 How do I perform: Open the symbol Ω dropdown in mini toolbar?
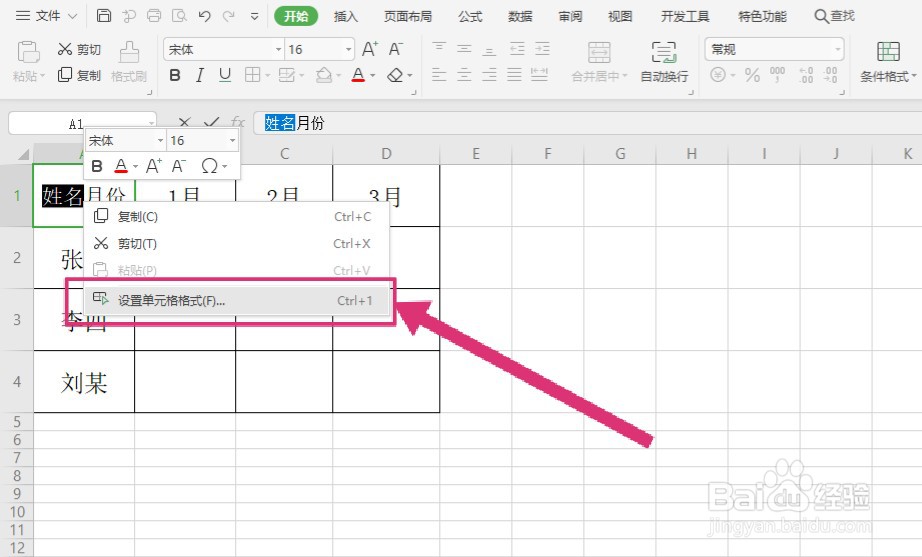point(213,166)
